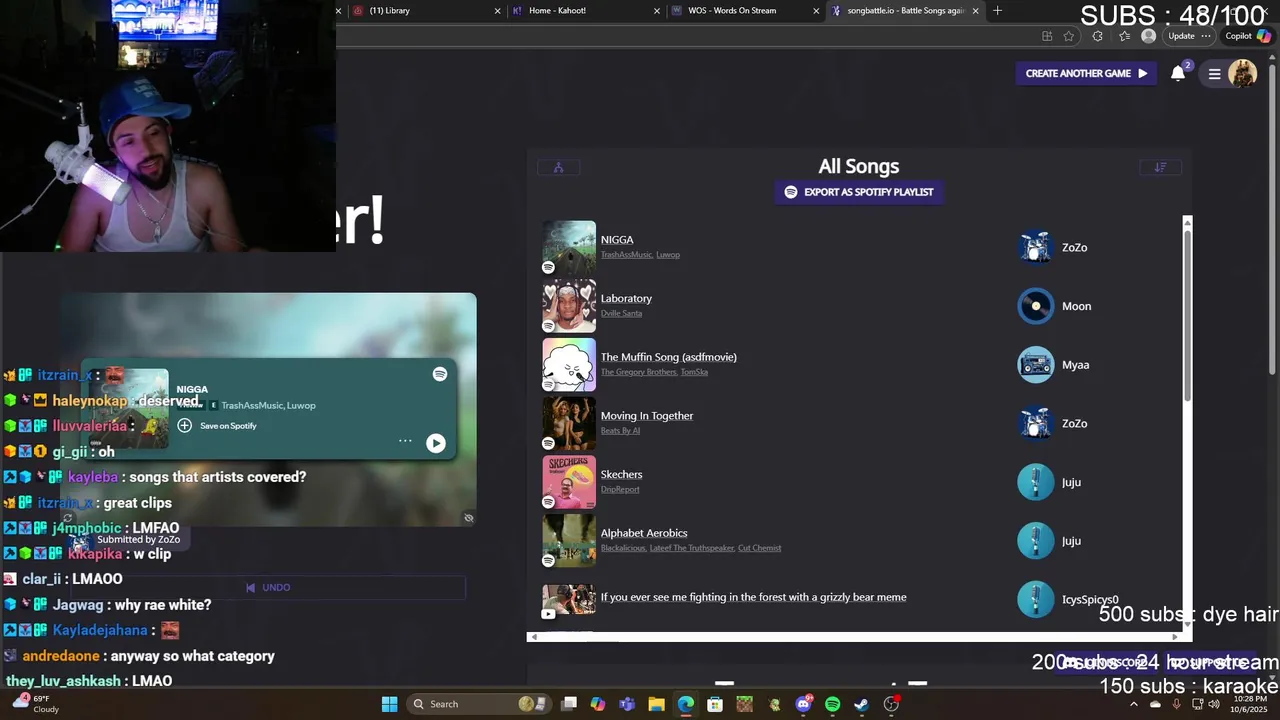Click the Cut Chemist artist link
Screen dimensions: 1280x720
click(x=760, y=548)
